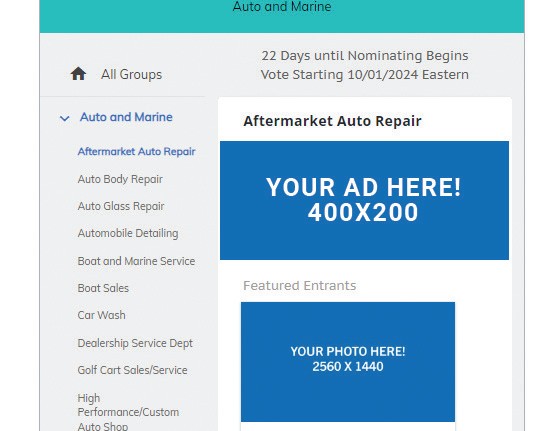Click the Your Ad Here 400x200 banner
Screen dimensions: 555x431
[364, 200]
